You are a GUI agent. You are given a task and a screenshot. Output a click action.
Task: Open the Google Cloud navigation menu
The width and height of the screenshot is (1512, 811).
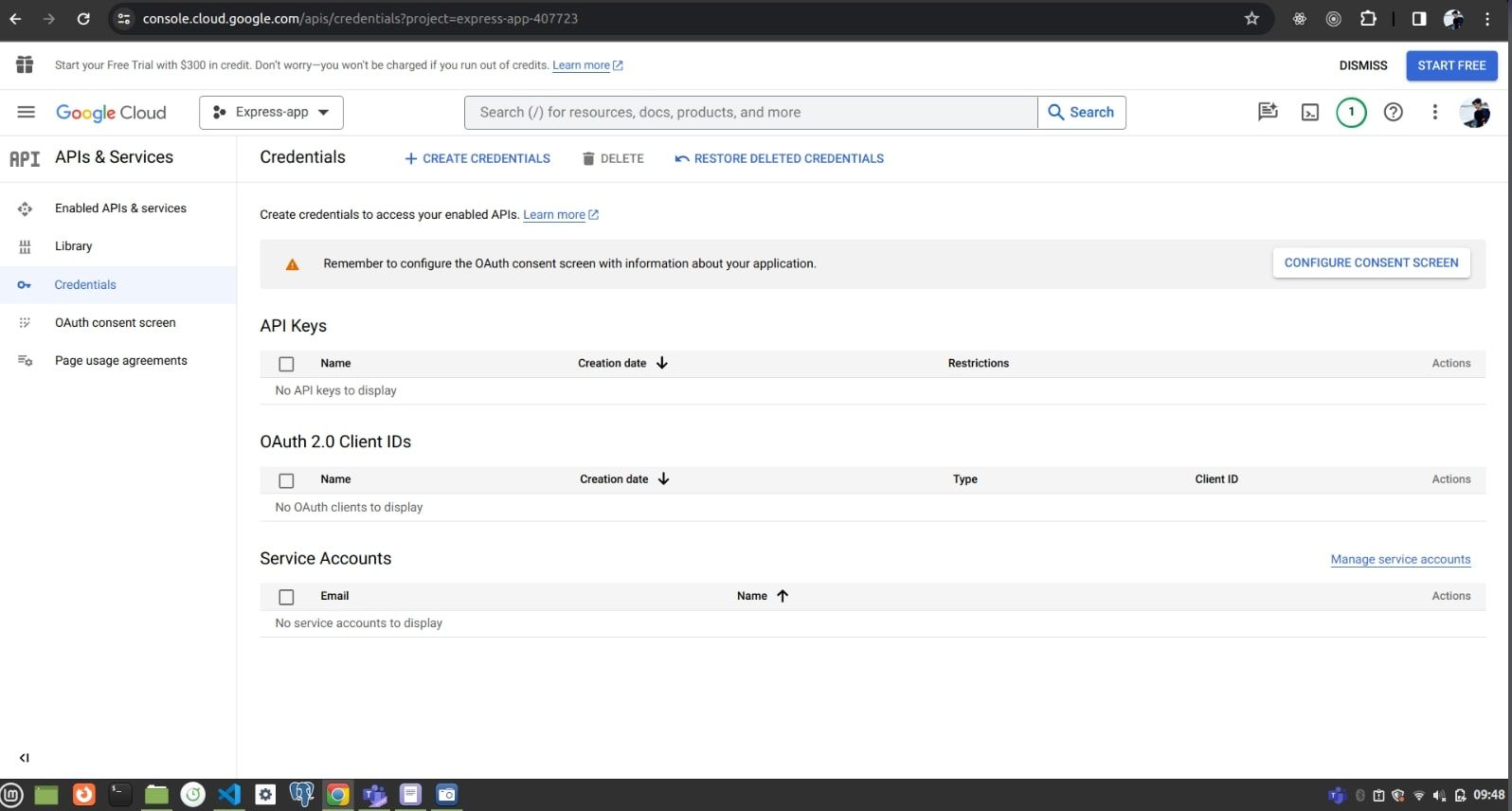[26, 112]
